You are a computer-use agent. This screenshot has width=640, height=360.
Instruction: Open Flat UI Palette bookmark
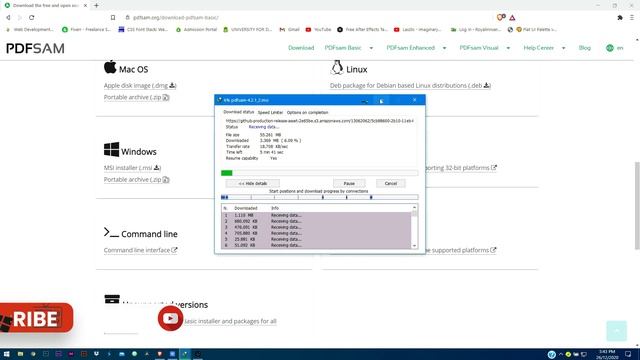coord(536,29)
